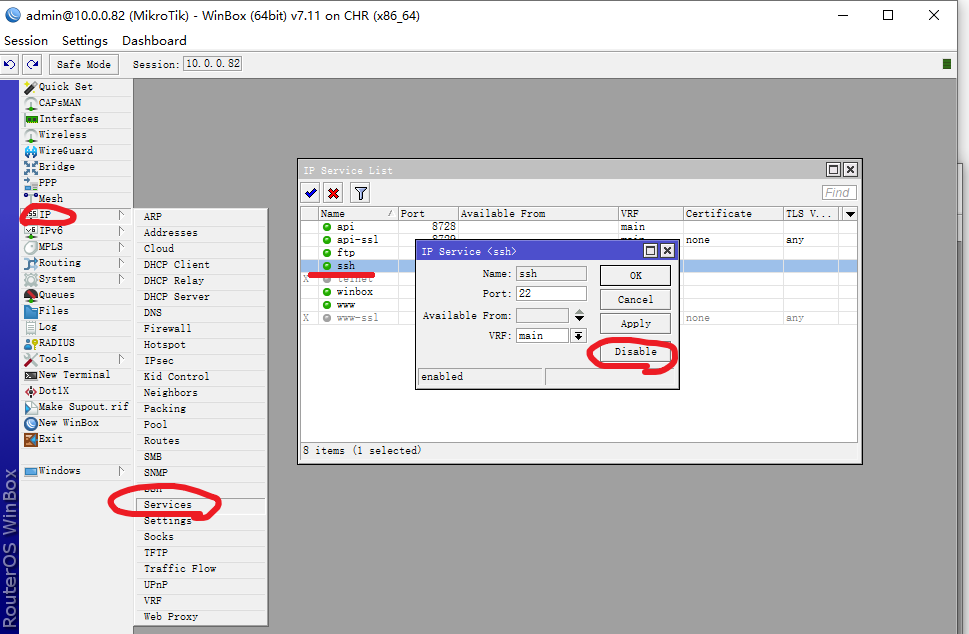Open the VRF dropdown
The image size is (969, 634).
pyautogui.click(x=578, y=336)
